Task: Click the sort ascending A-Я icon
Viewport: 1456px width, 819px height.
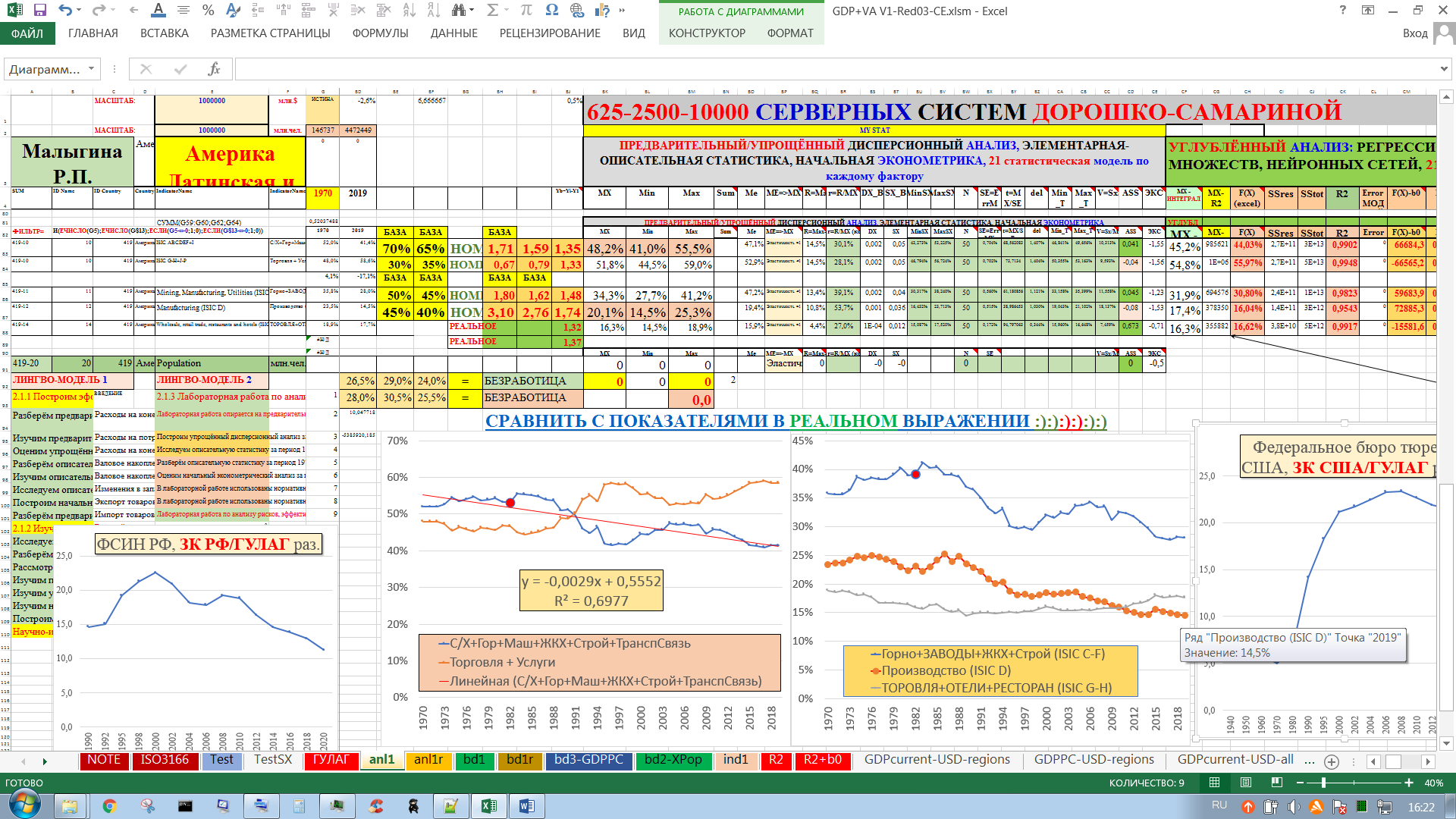Action: click(x=409, y=11)
